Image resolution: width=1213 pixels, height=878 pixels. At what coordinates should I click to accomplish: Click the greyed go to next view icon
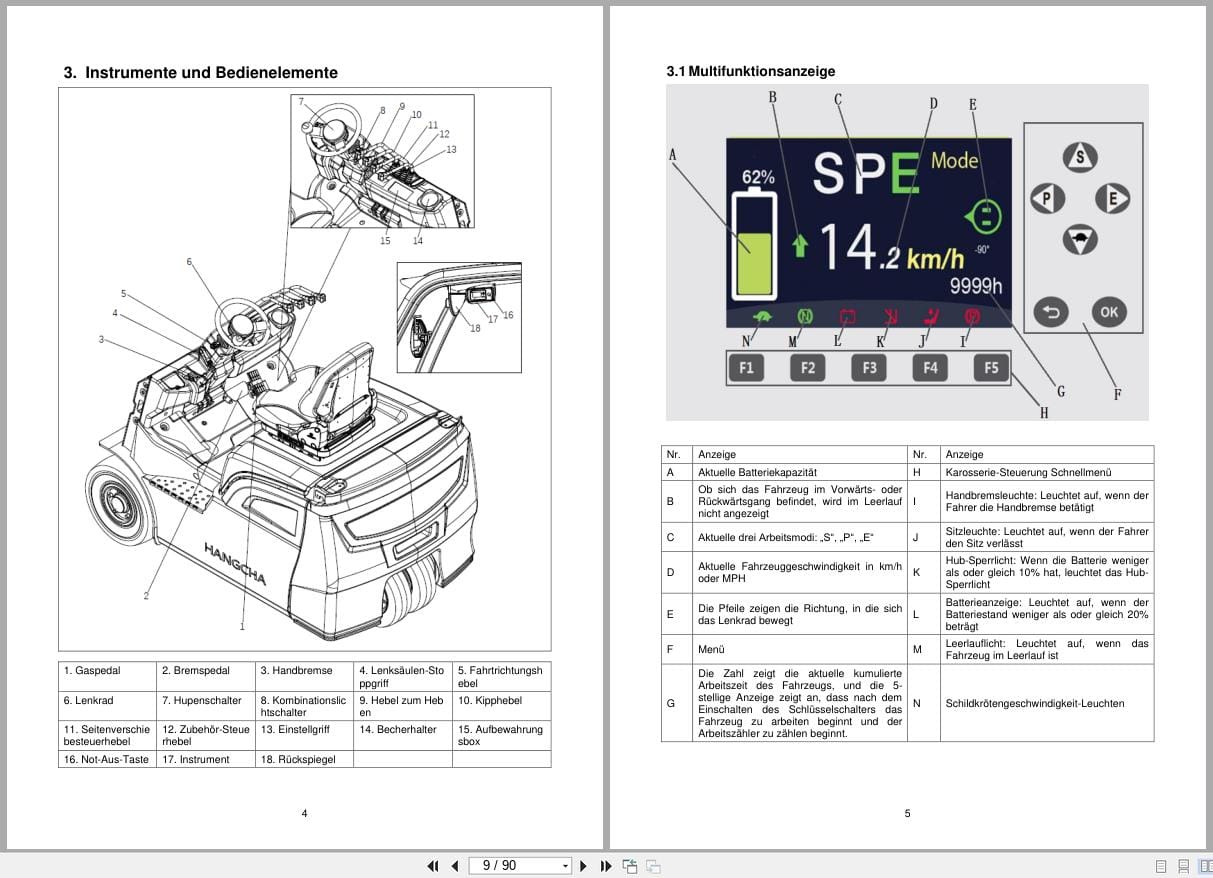point(653,866)
